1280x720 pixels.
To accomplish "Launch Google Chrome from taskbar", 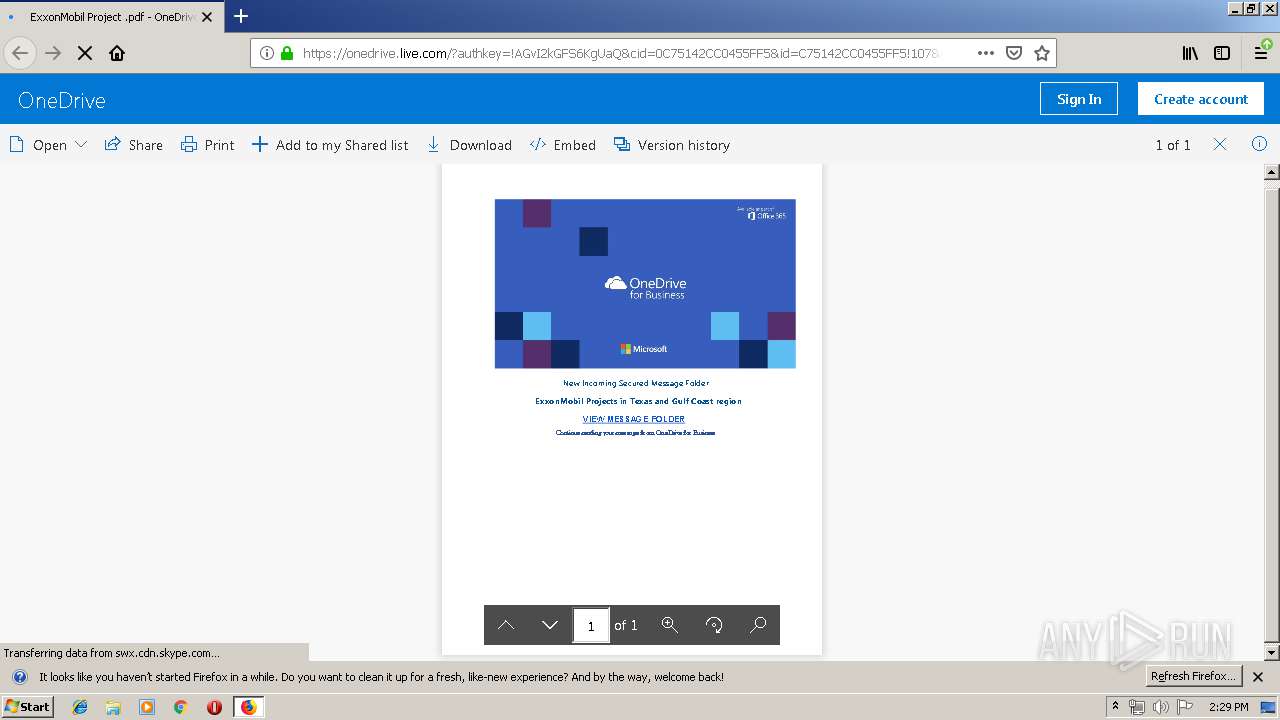I will (181, 707).
